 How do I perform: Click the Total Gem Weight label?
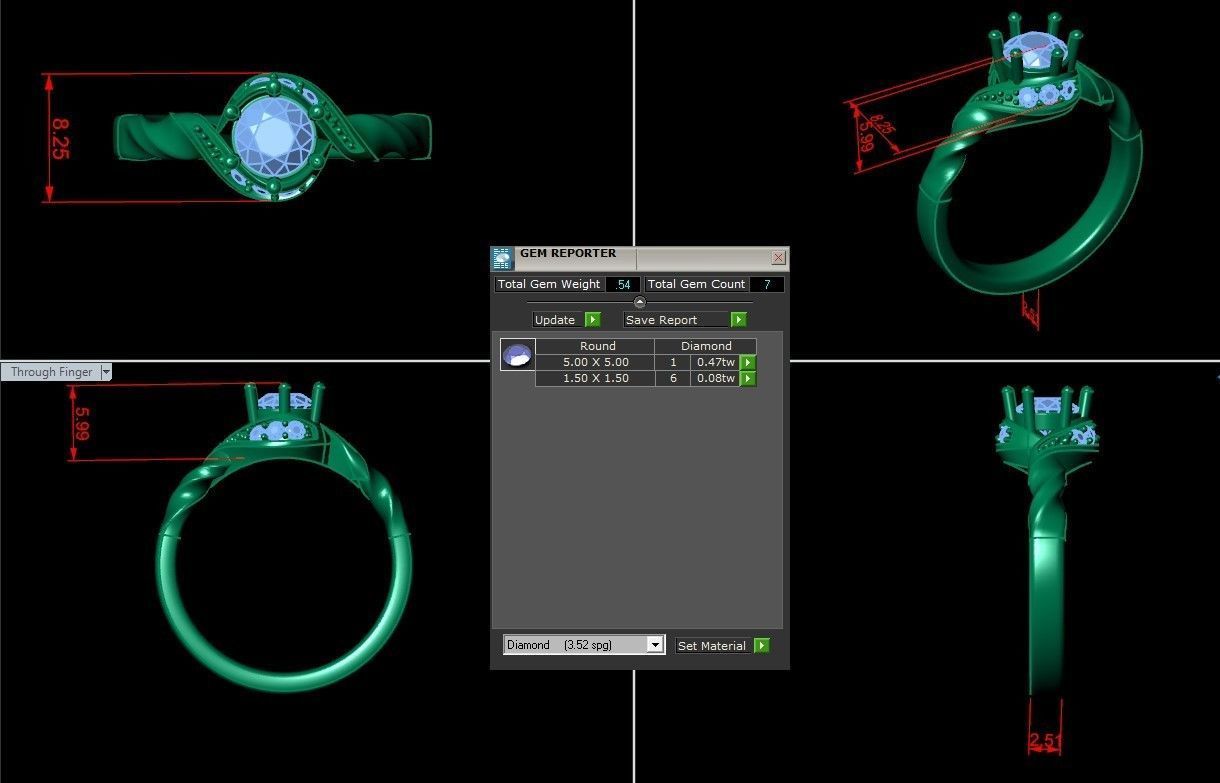[x=549, y=285]
